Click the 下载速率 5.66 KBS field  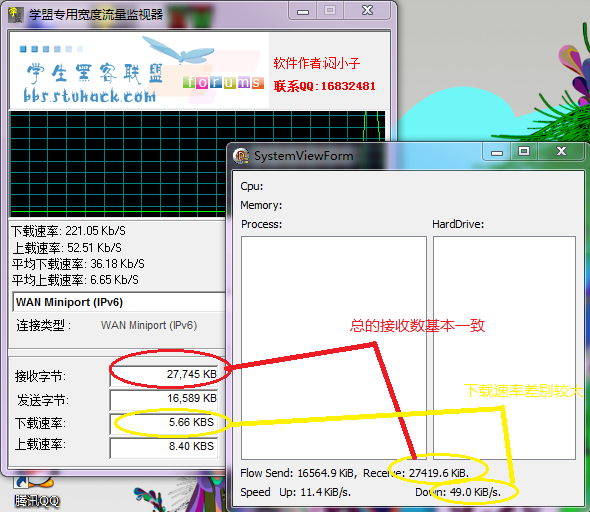pyautogui.click(x=164, y=423)
